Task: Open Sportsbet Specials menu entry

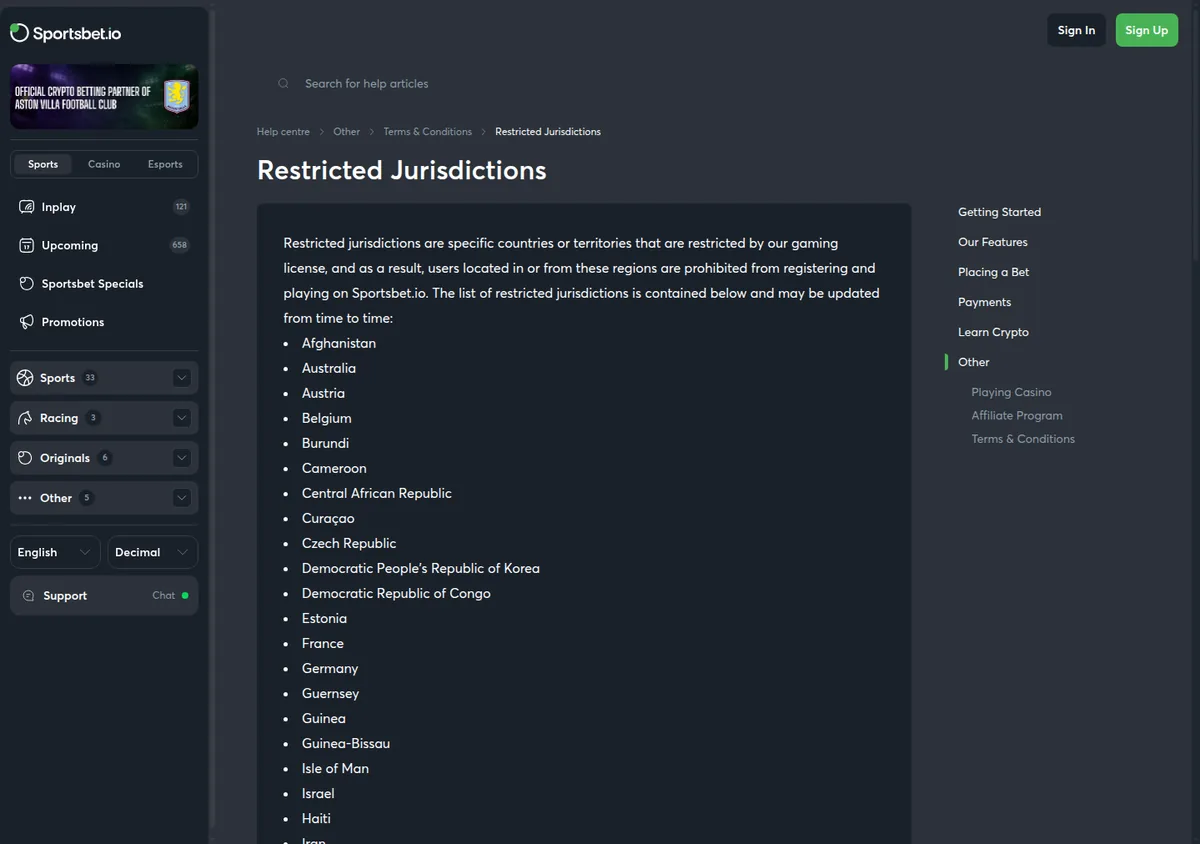Action: point(104,284)
